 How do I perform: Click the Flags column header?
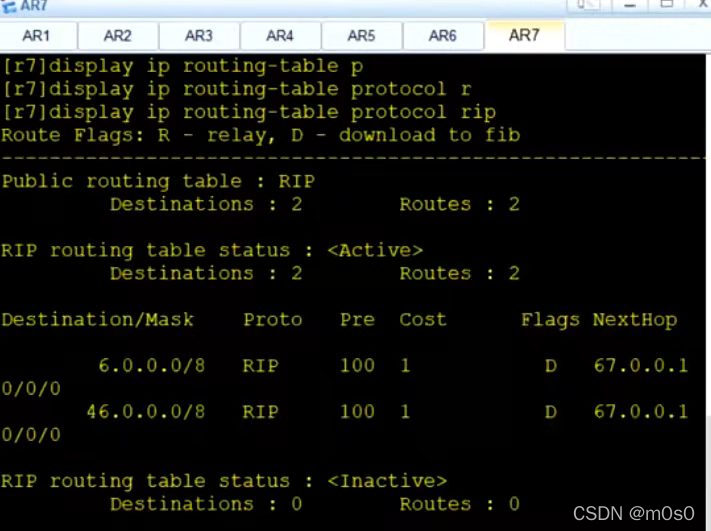tap(550, 320)
